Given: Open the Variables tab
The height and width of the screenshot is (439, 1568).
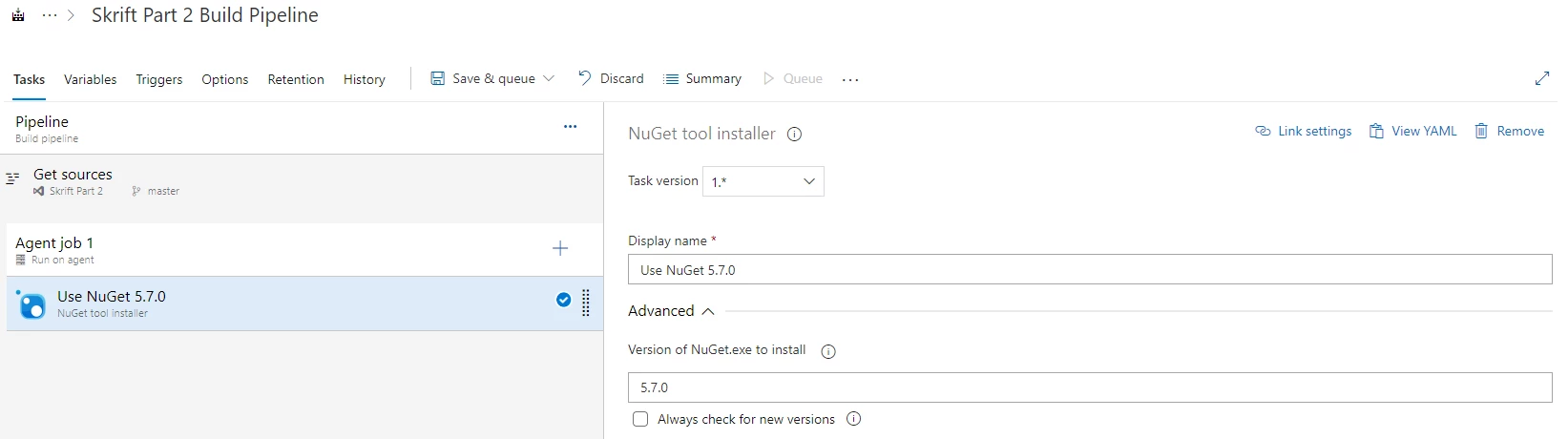Looking at the screenshot, I should pyautogui.click(x=91, y=79).
